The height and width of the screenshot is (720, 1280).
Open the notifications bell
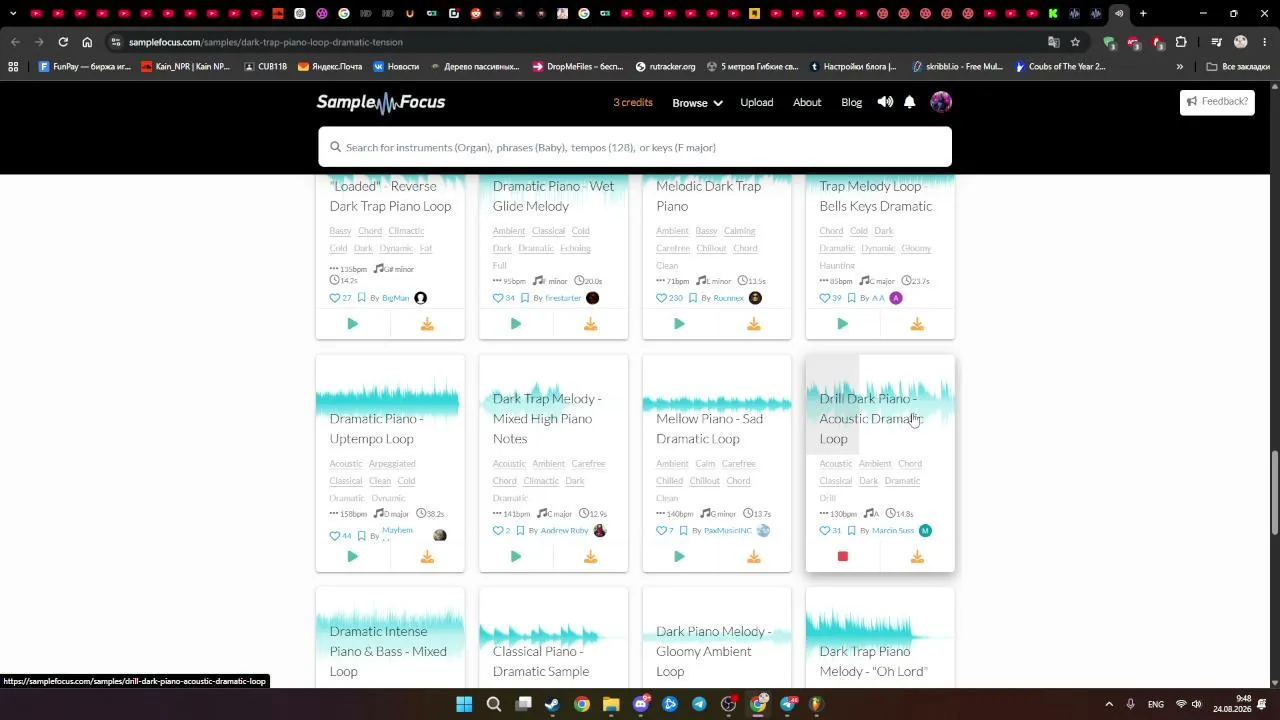pos(910,102)
